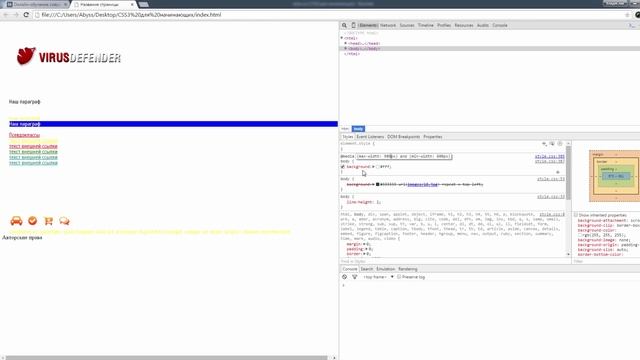This screenshot has height=360, width=640.
Task: Expand the background shorthand arrow in media rule
Action: [x=373, y=167]
